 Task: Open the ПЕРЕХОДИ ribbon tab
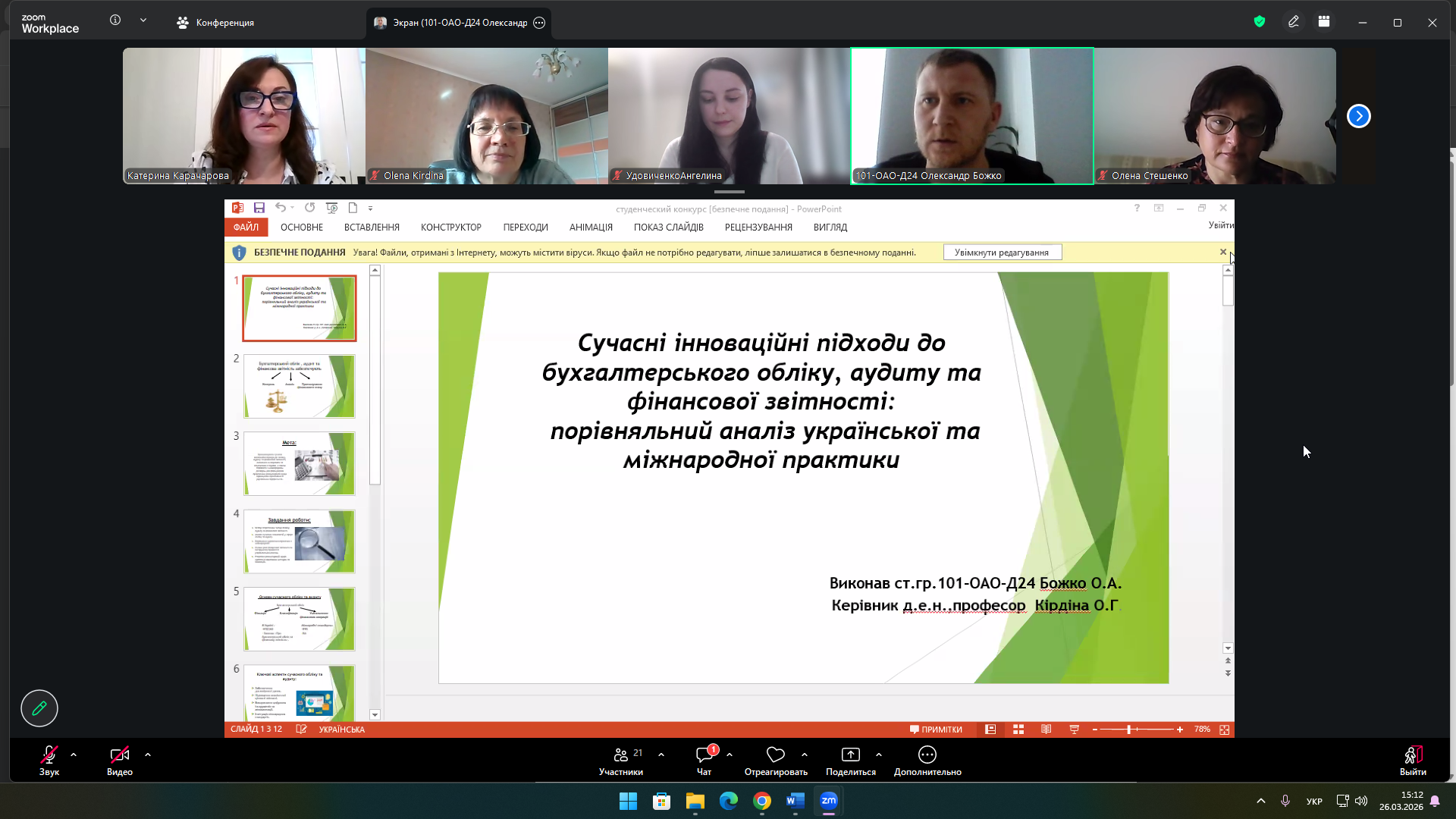coord(525,227)
